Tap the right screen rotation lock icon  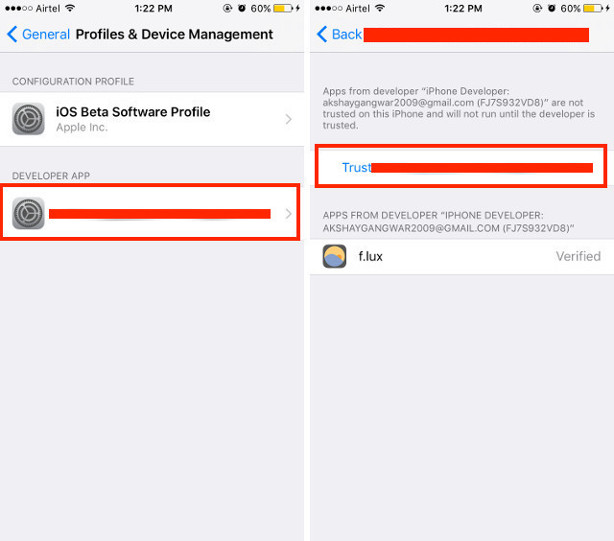click(537, 8)
